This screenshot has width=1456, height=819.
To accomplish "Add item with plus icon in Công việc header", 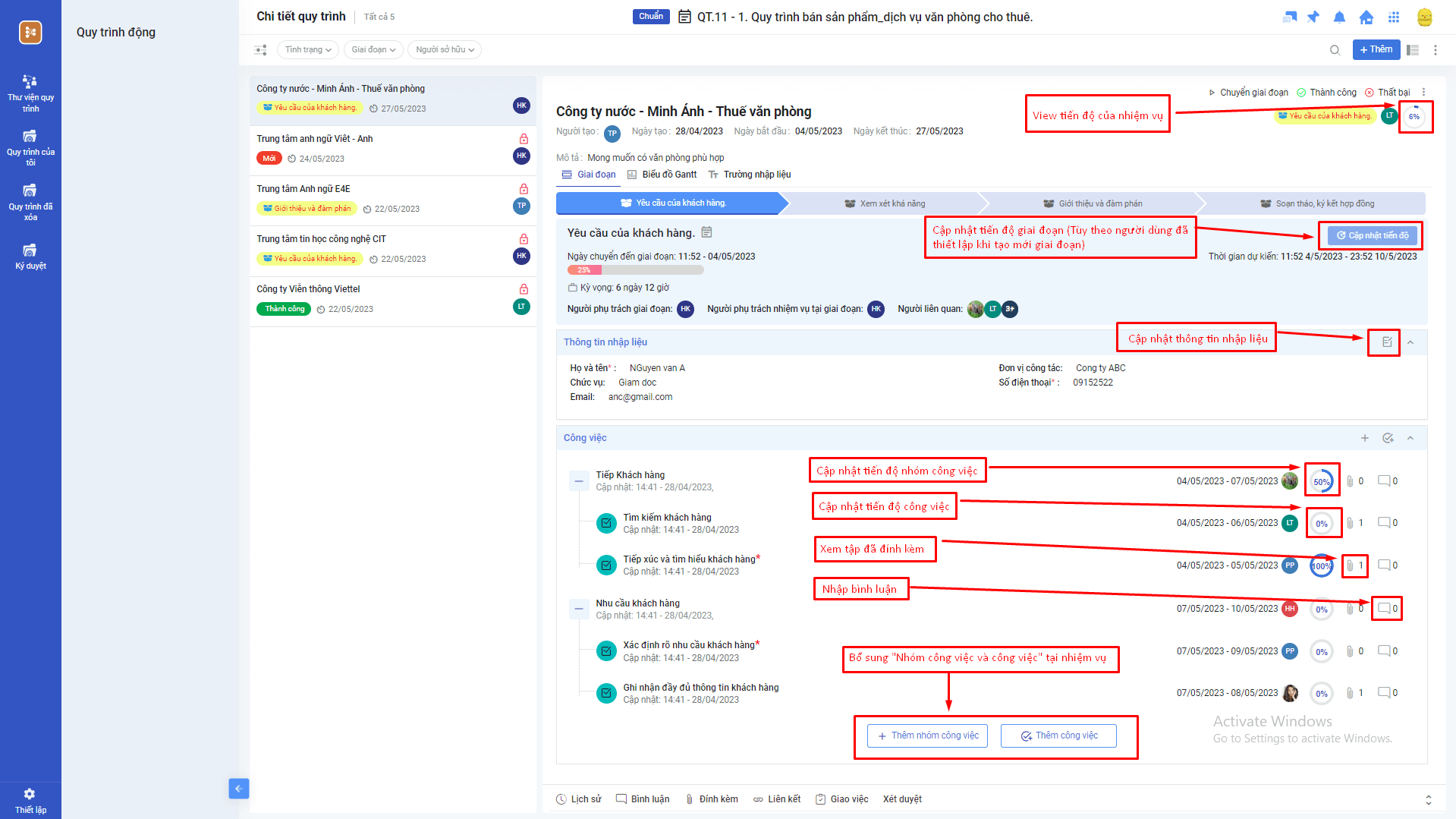I will coord(1365,438).
